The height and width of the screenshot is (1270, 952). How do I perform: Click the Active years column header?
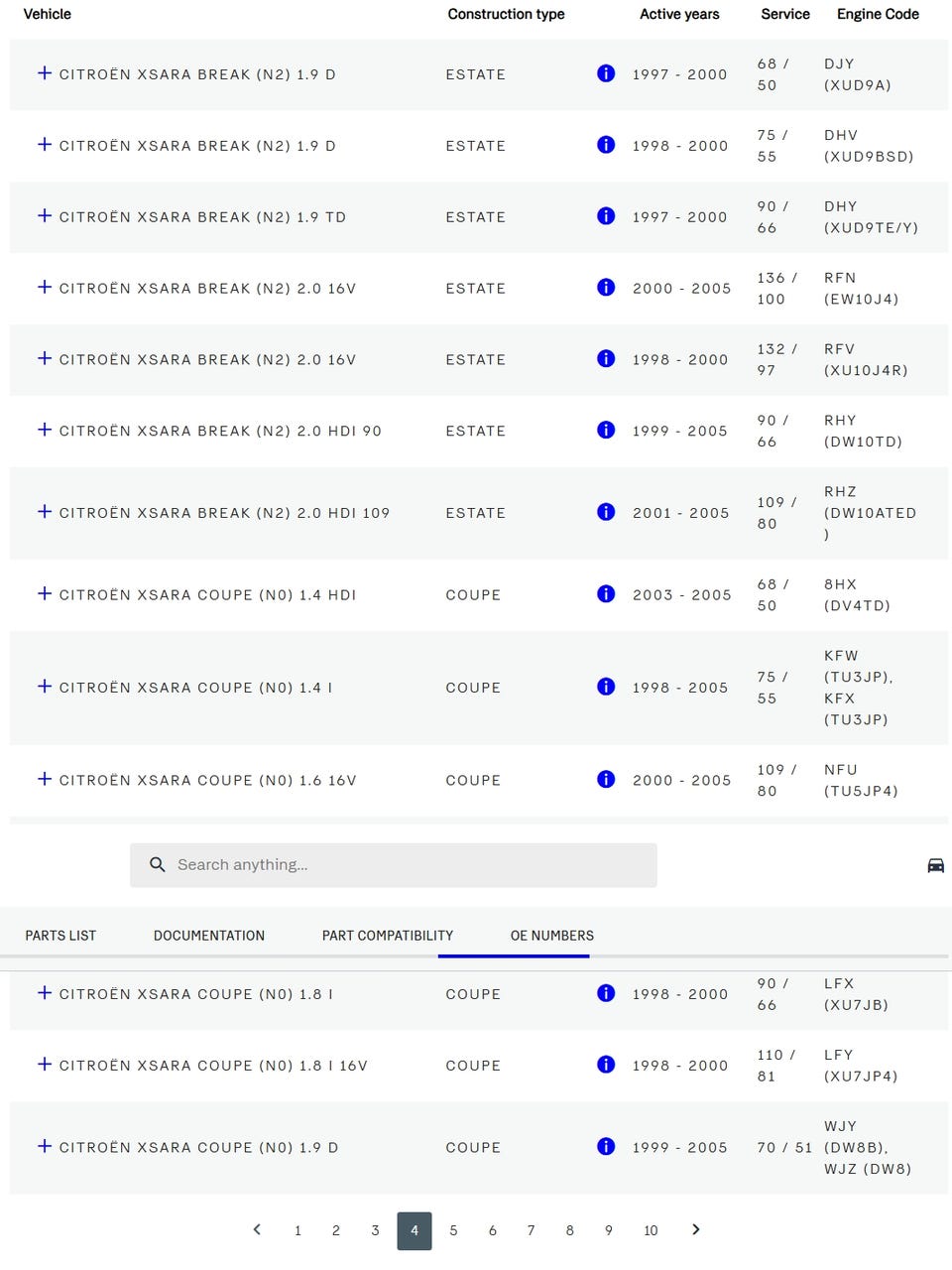(x=679, y=14)
